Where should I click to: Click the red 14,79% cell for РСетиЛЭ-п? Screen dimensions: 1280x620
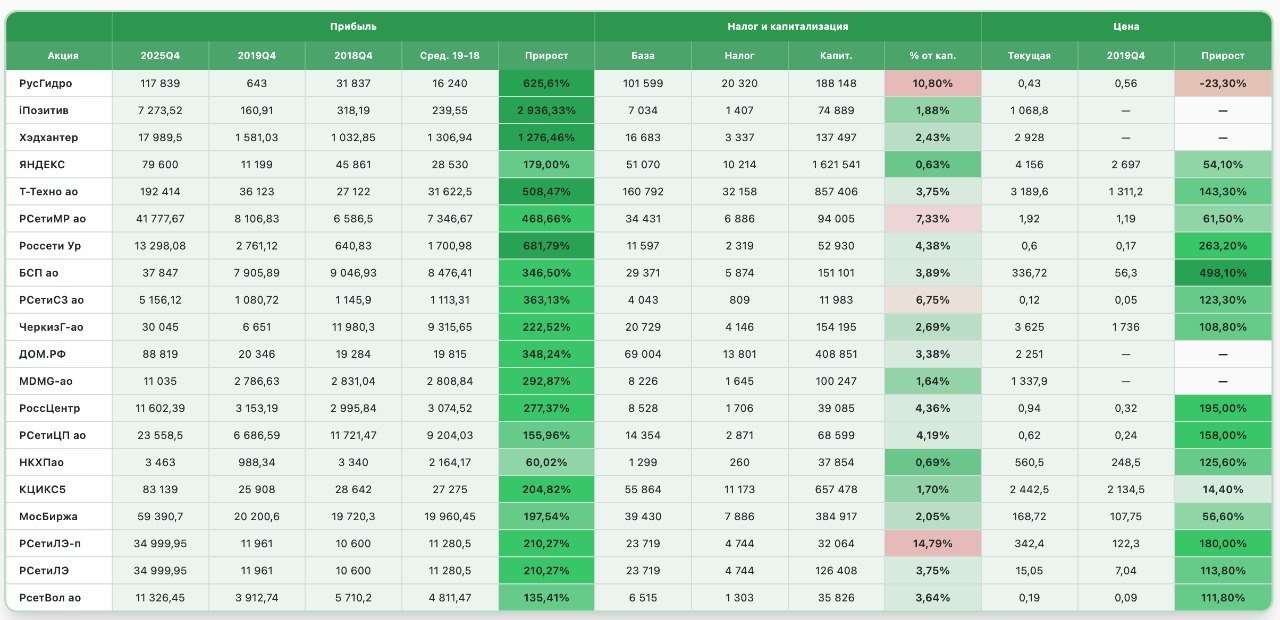pos(932,543)
